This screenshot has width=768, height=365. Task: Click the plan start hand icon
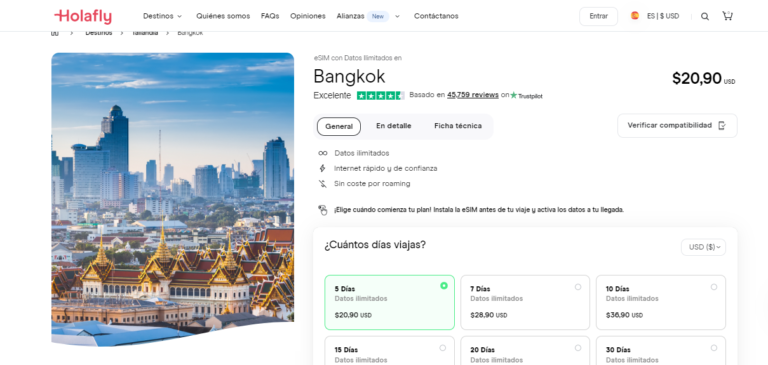point(323,210)
